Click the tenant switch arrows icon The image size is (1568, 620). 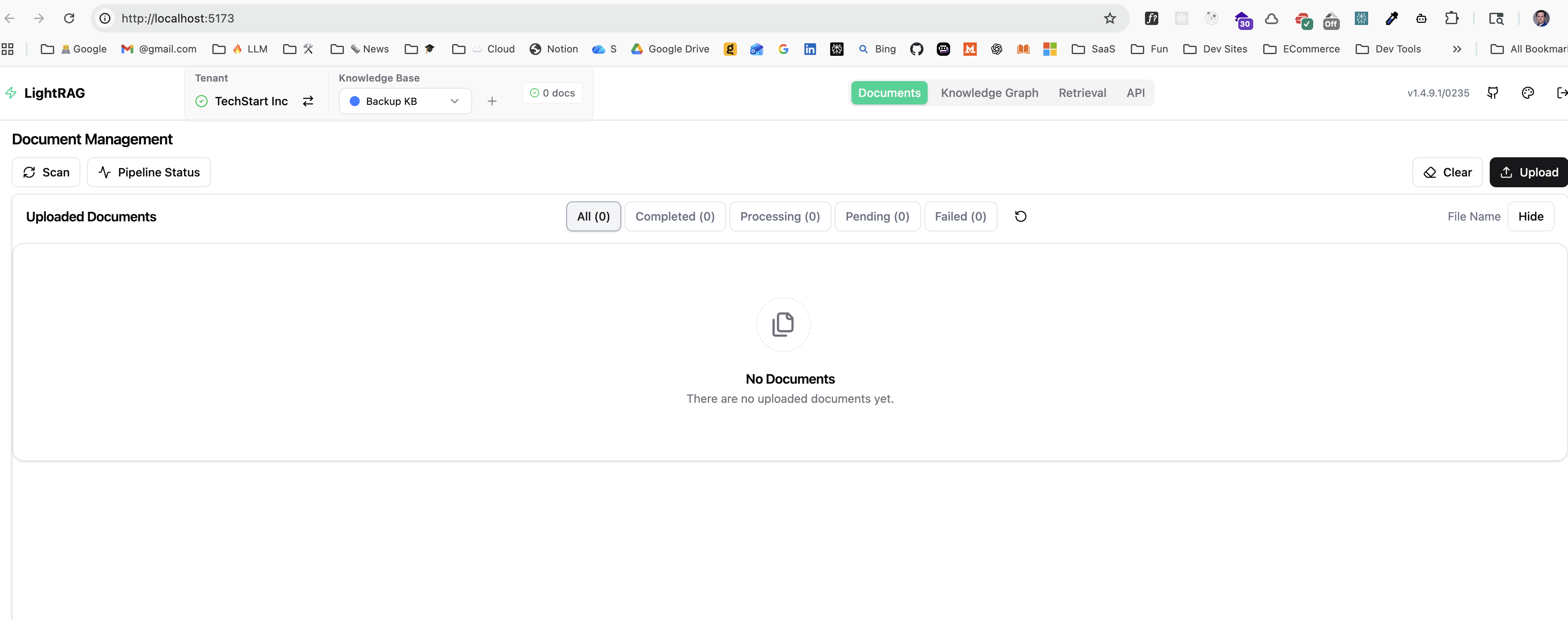pyautogui.click(x=308, y=101)
